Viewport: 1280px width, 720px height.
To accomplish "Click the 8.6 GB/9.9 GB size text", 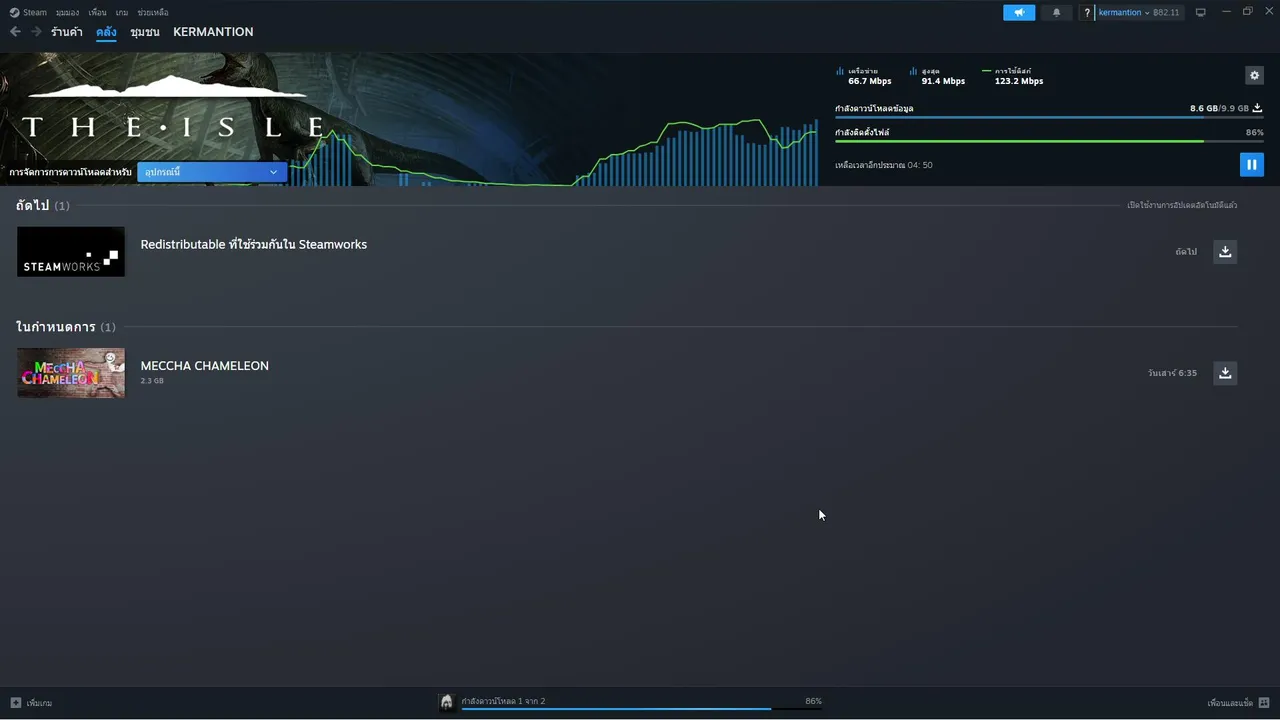I will (1219, 108).
